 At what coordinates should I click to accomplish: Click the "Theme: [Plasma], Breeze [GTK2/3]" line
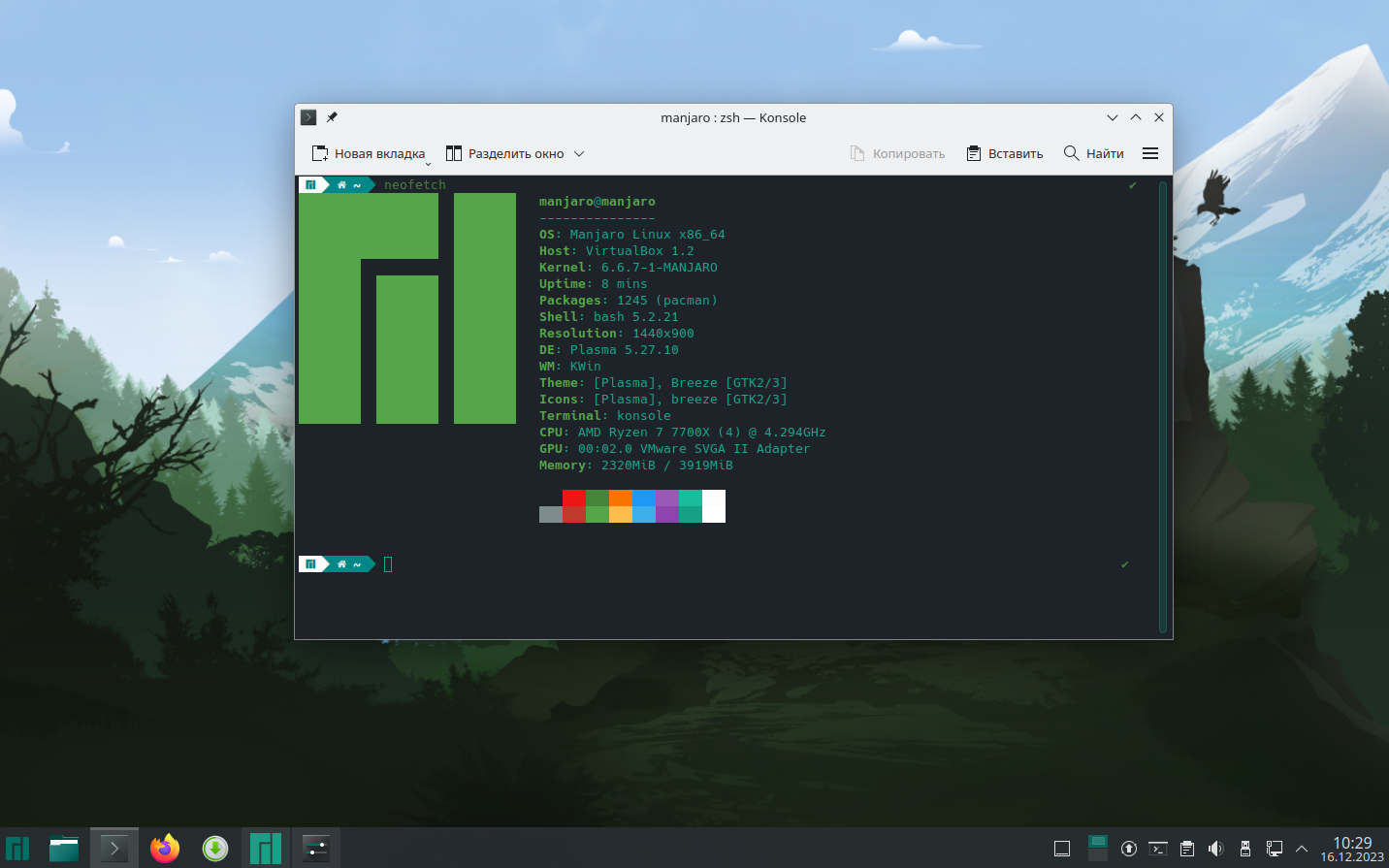coord(663,383)
